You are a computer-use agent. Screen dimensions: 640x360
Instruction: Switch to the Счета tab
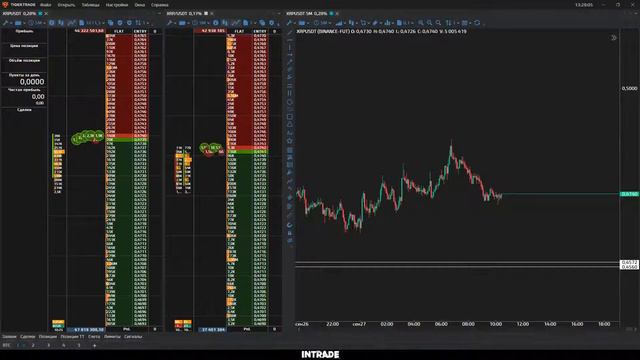click(x=94, y=337)
